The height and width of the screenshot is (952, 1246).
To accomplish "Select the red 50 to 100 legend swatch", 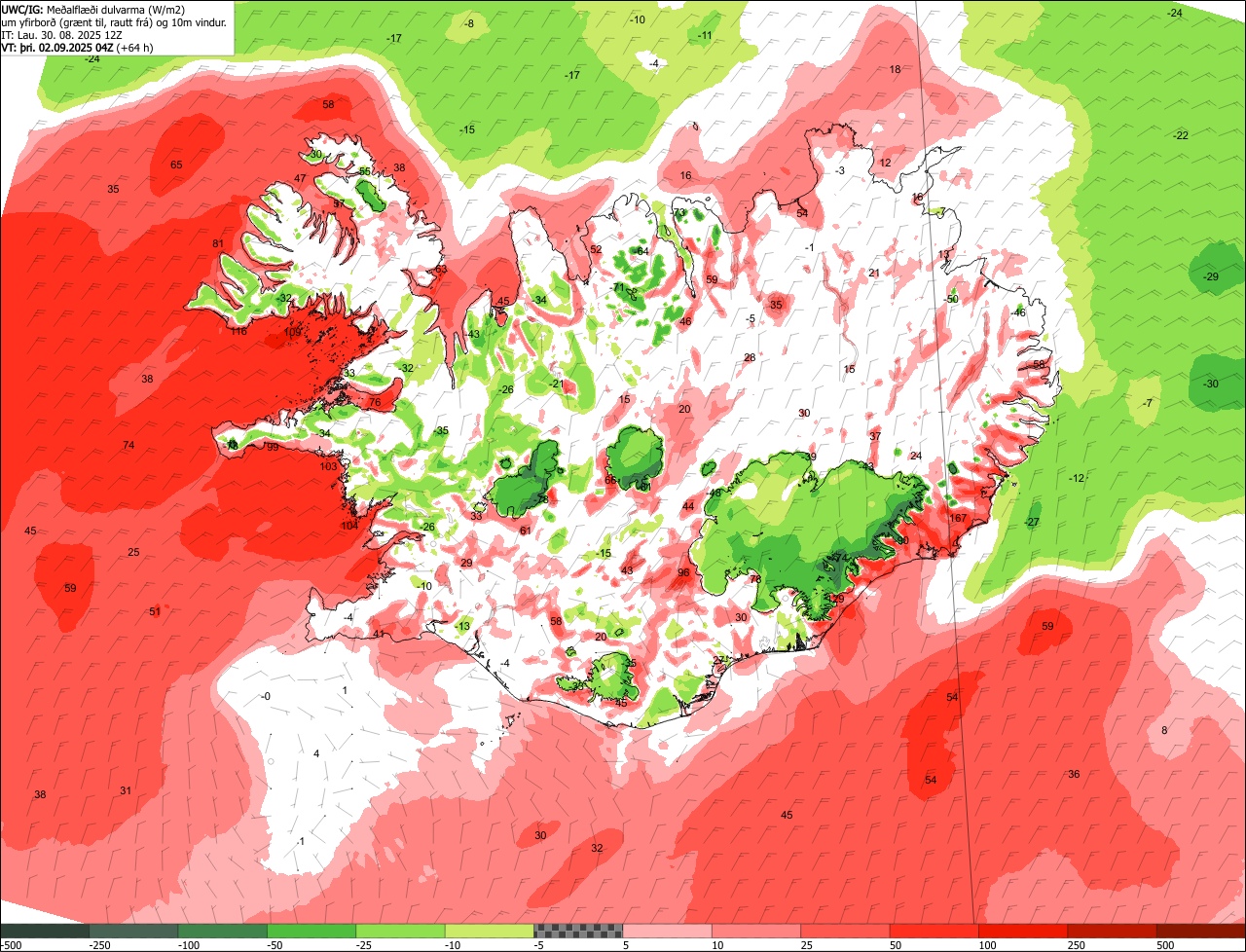I will tap(934, 930).
